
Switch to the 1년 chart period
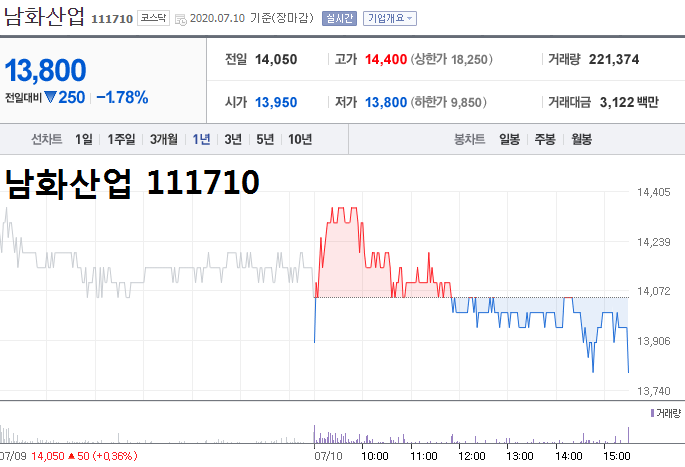(201, 139)
